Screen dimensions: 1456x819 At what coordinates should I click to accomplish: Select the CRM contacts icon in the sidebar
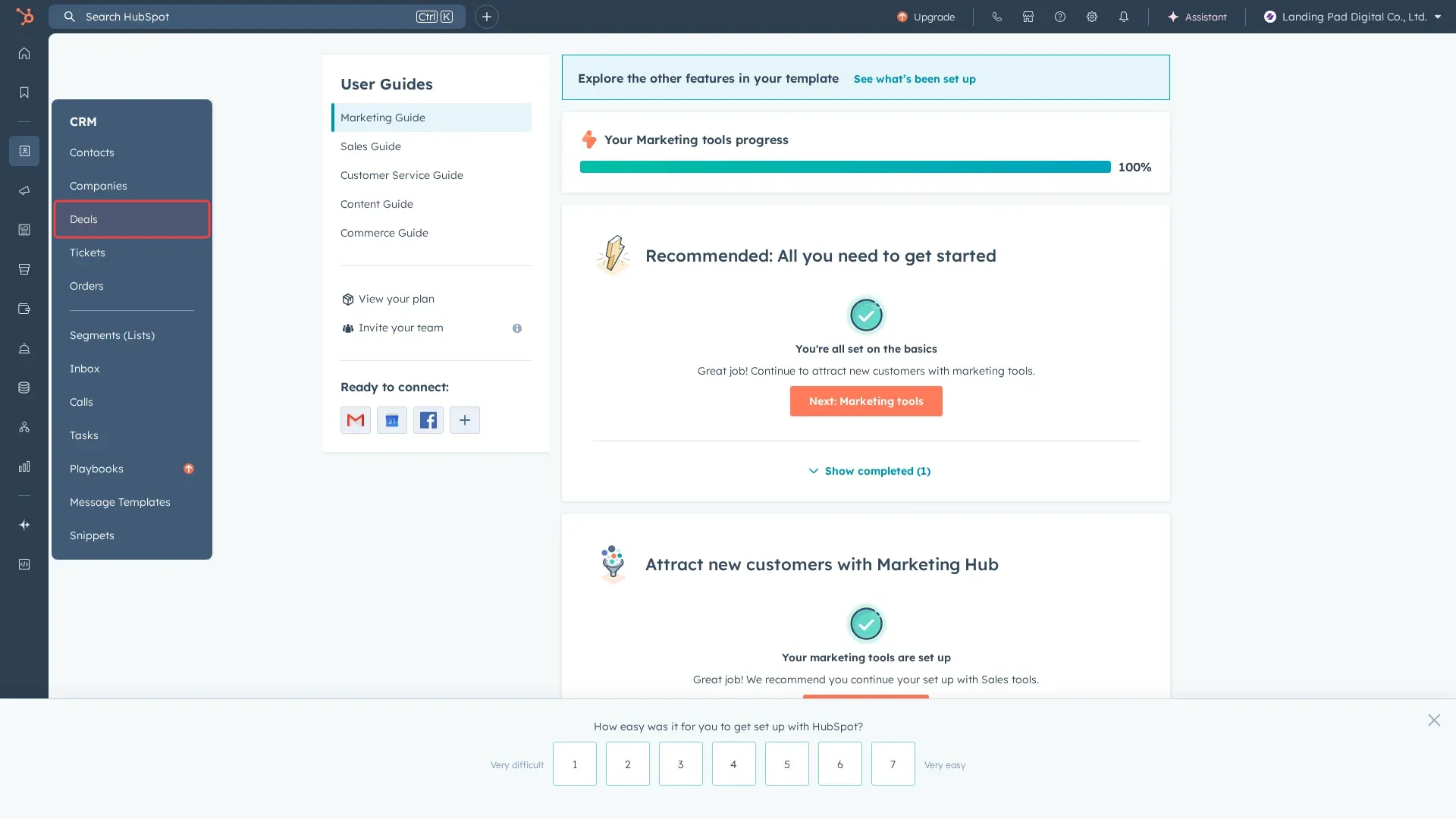pos(24,151)
